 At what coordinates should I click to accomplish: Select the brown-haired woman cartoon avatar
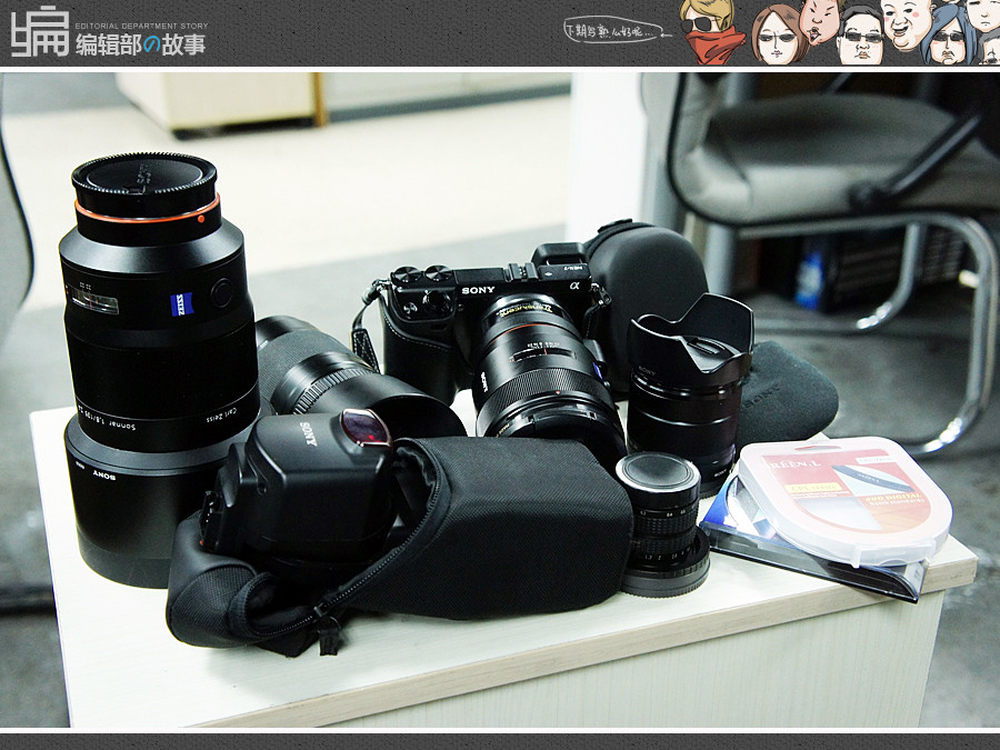780,36
